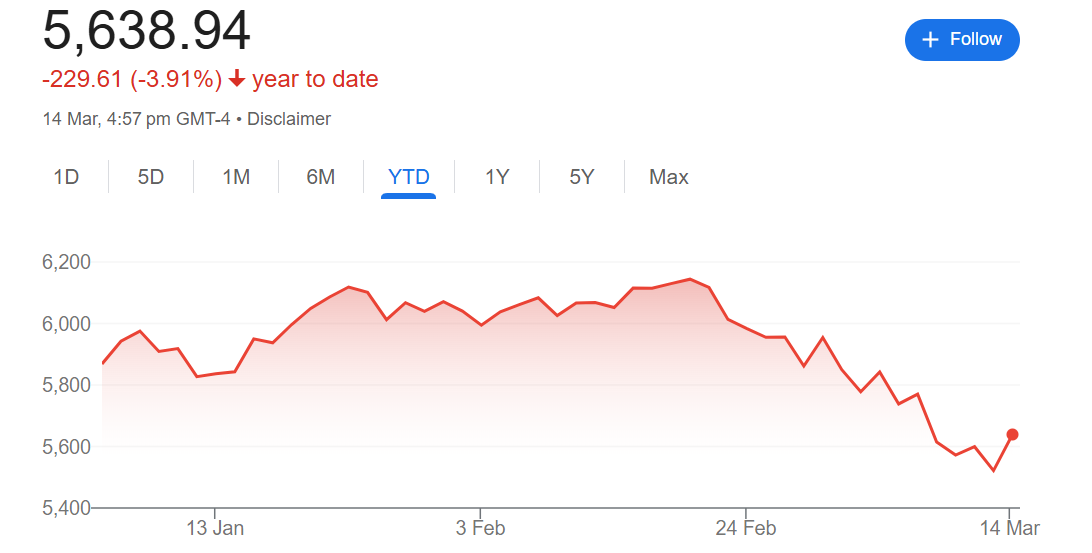
Task: Select the 5D time range tab
Action: (x=151, y=178)
